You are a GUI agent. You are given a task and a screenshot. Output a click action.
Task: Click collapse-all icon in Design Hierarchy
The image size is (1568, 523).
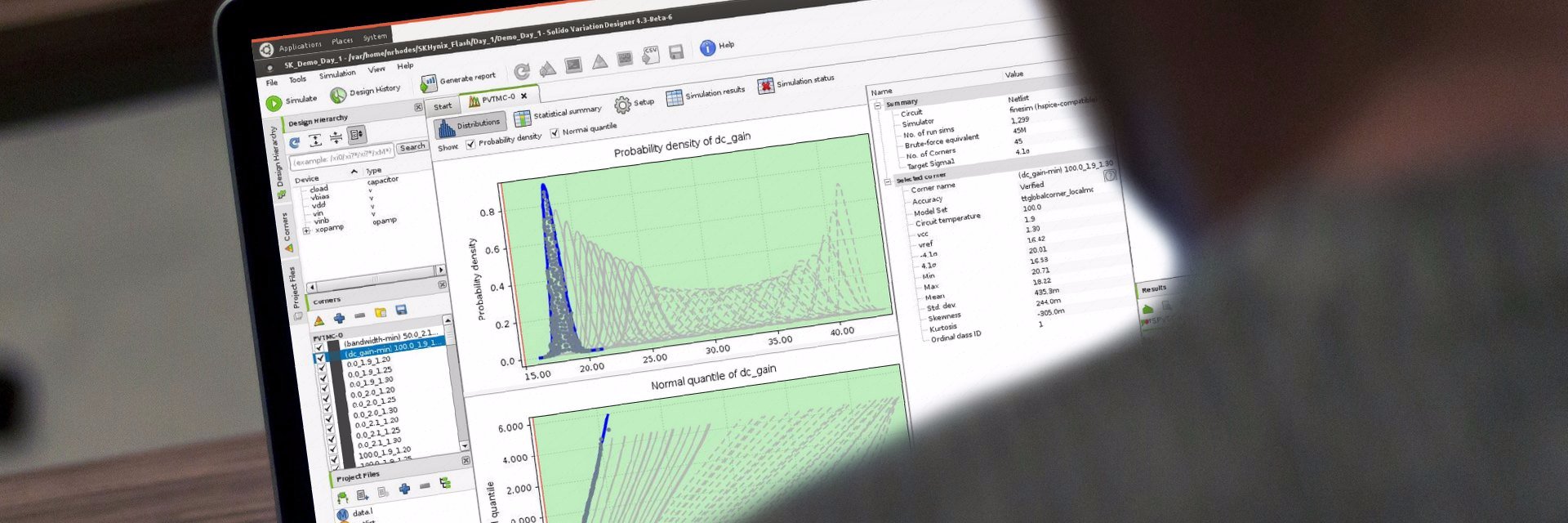pyautogui.click(x=336, y=137)
